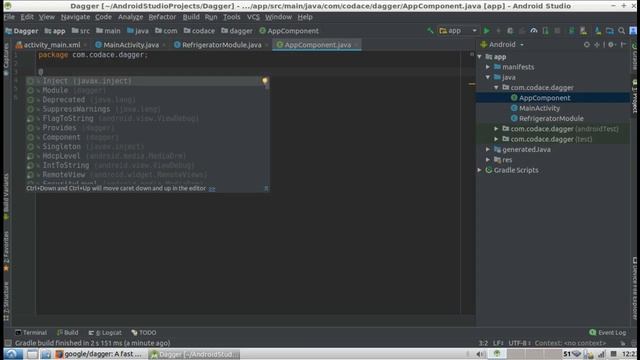Open the app run configuration dropdown
The height and width of the screenshot is (360, 640).
[458, 31]
